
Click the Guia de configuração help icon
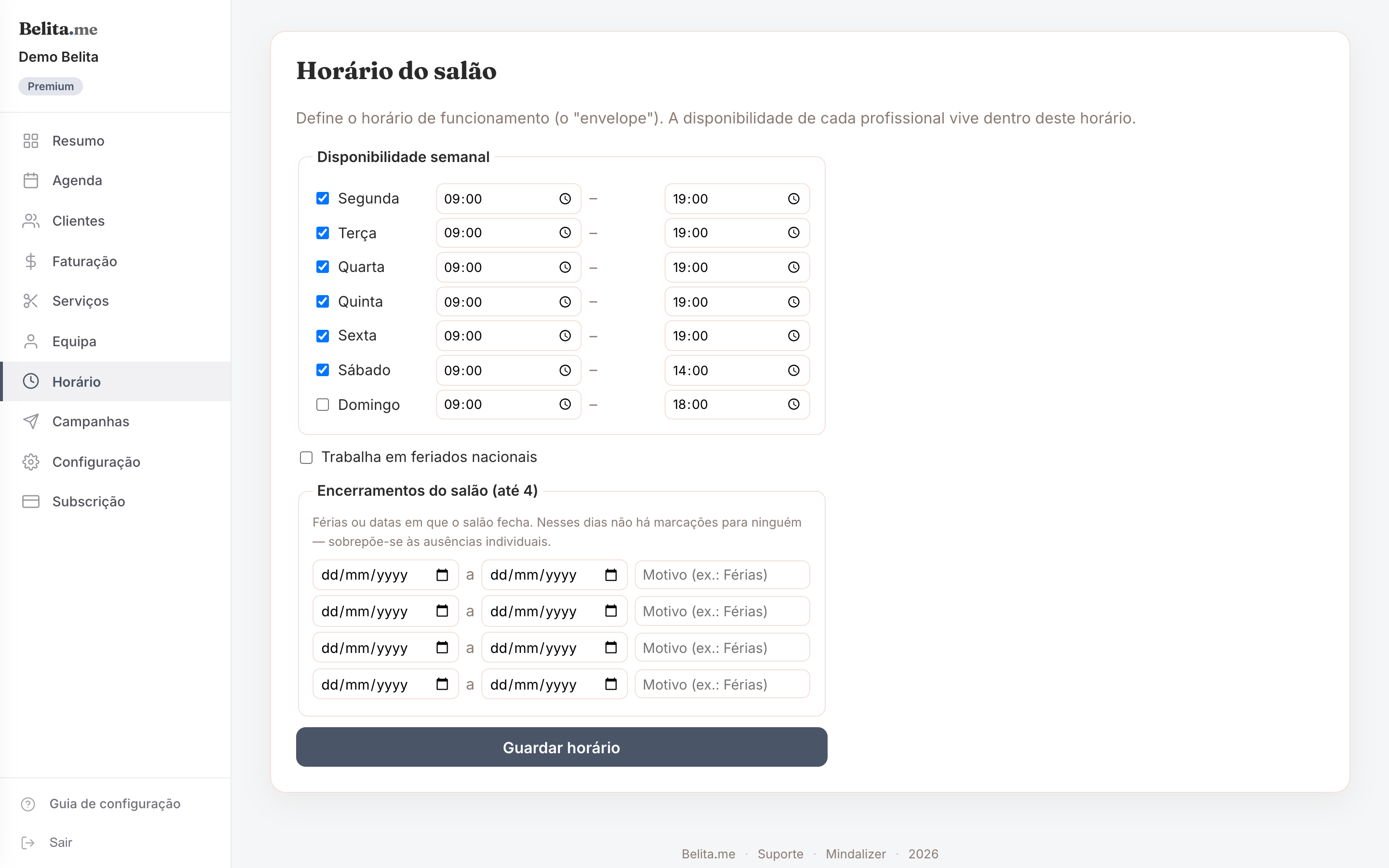27,804
